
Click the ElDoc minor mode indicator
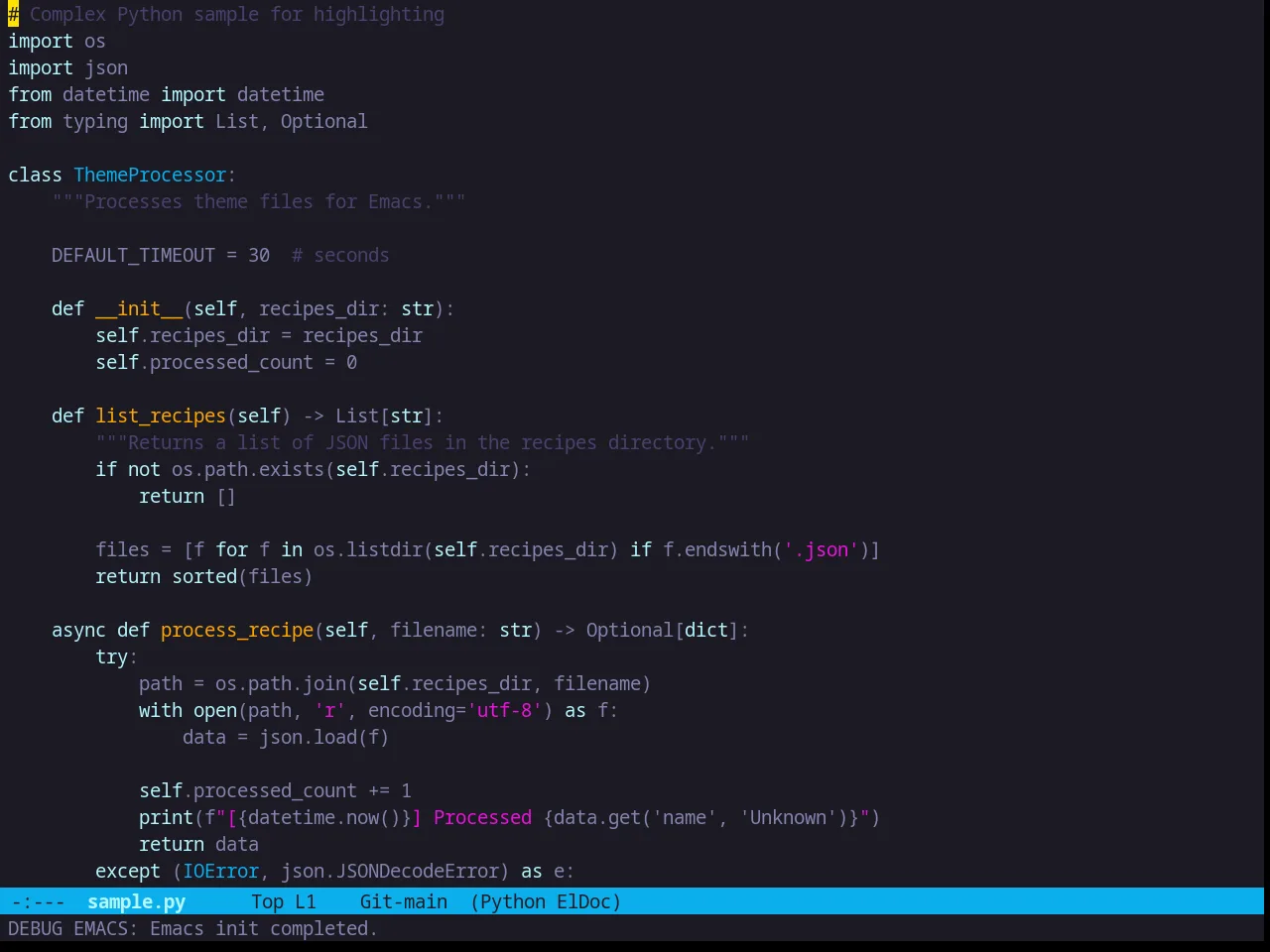click(583, 901)
